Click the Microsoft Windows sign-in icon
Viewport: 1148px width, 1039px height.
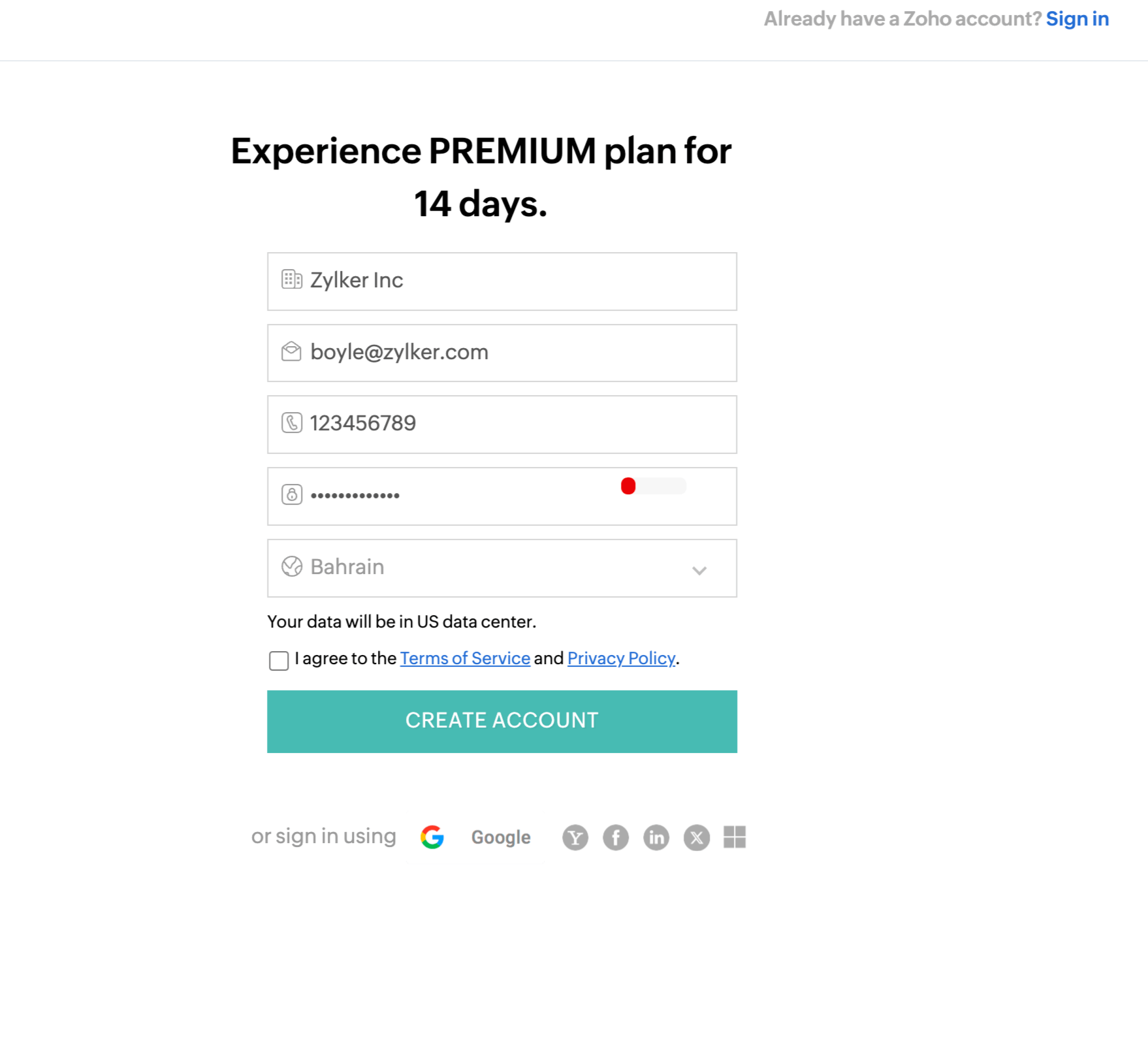point(735,837)
